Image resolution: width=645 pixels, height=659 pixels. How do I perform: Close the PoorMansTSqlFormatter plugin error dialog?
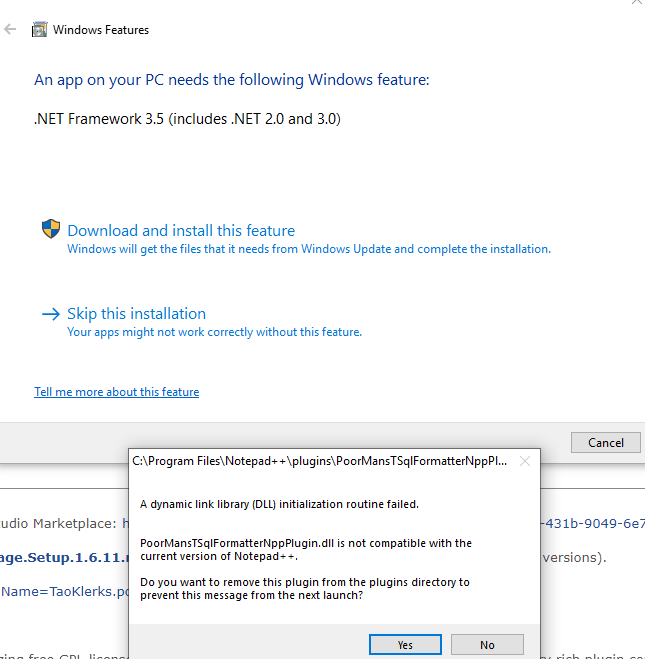(524, 461)
